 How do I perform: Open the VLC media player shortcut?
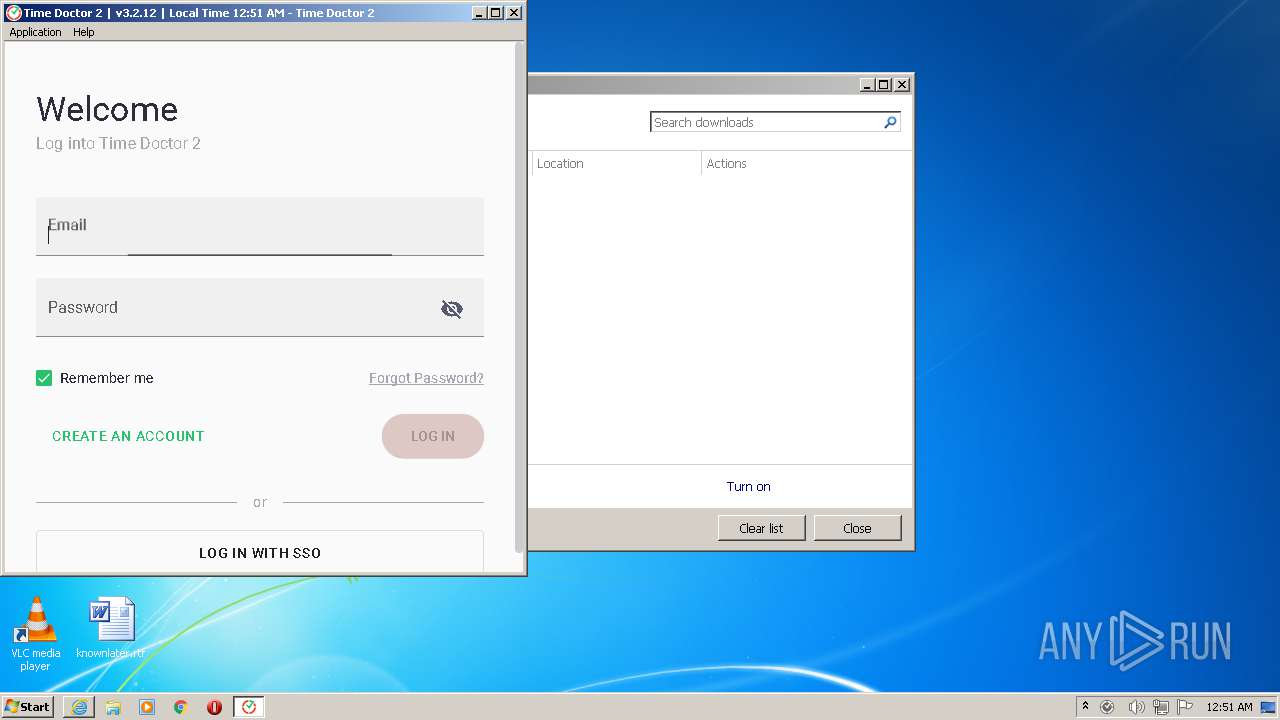tap(35, 634)
